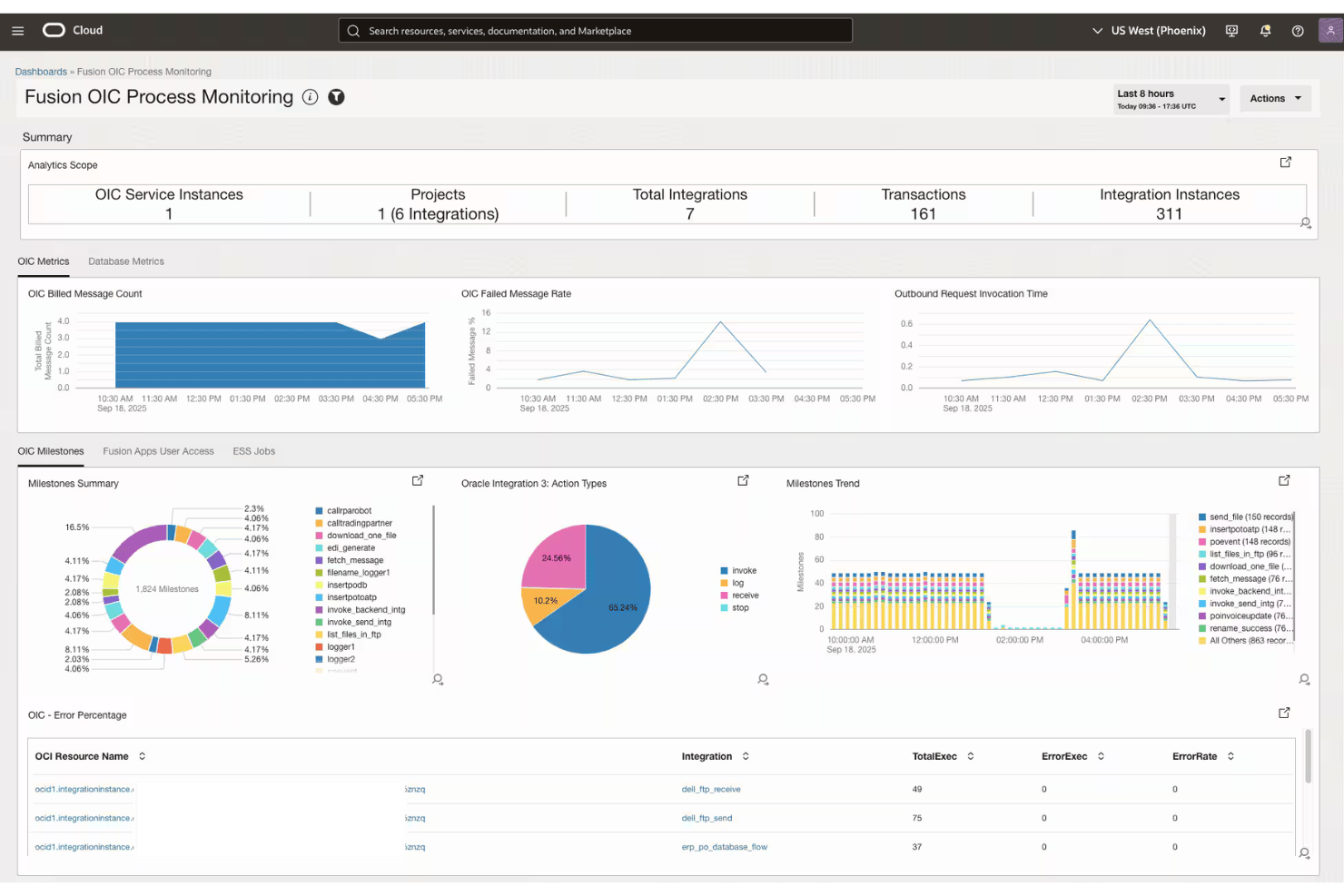Screen dimensions: 1344x896
Task: Click the OIC Service Instances tile
Action: click(x=169, y=204)
